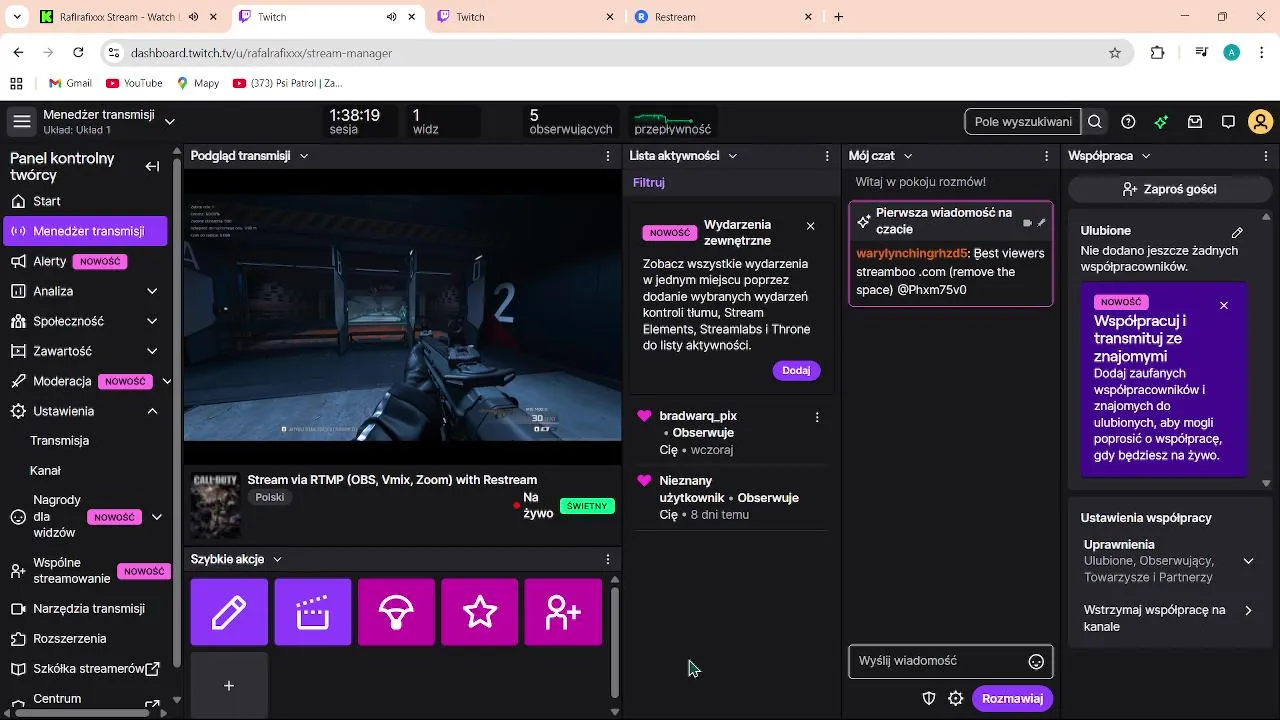Open the whispers speech bubble icon
Image resolution: width=1280 pixels, height=720 pixels.
pos(1228,122)
